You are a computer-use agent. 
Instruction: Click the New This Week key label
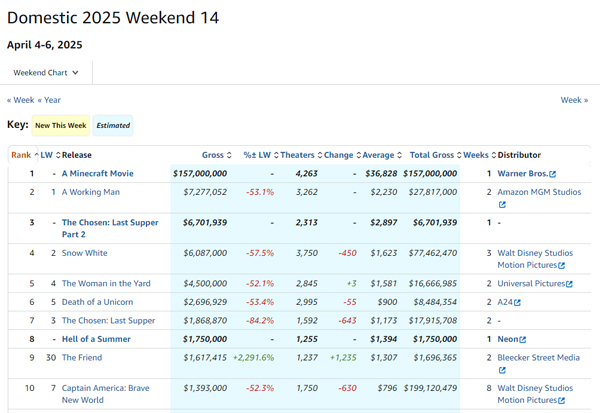click(x=61, y=126)
